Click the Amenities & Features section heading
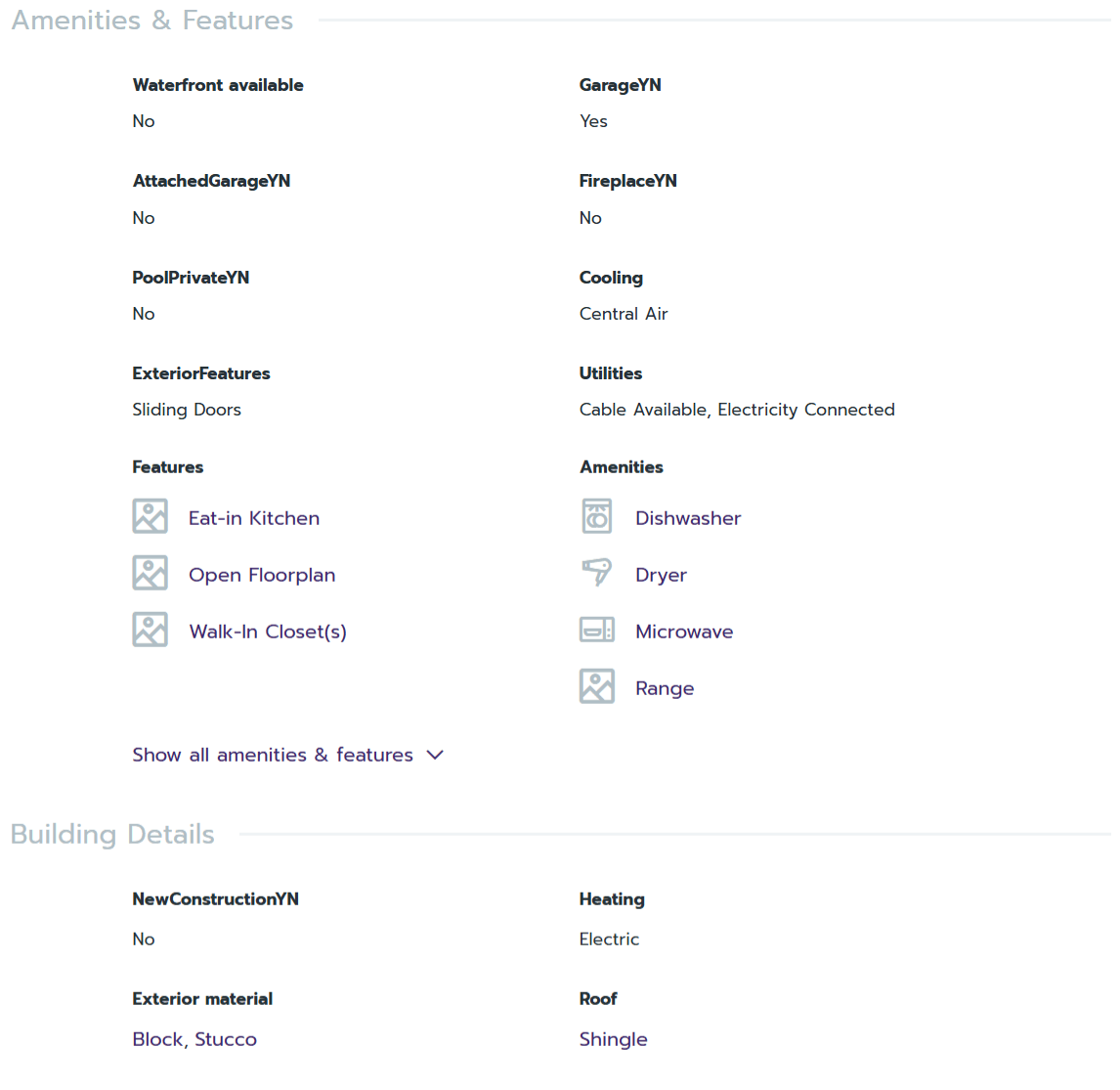 coord(152,21)
